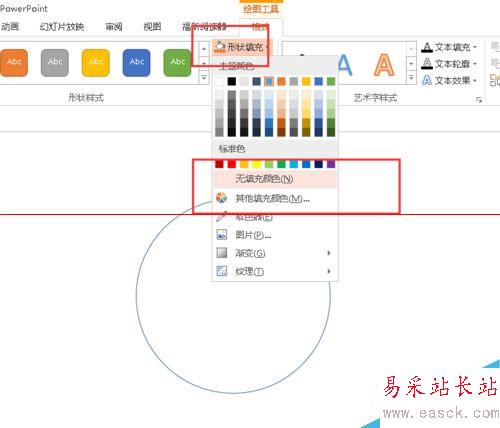
Task: Open the 幻灯片放映 slide show tab
Action: 62,27
